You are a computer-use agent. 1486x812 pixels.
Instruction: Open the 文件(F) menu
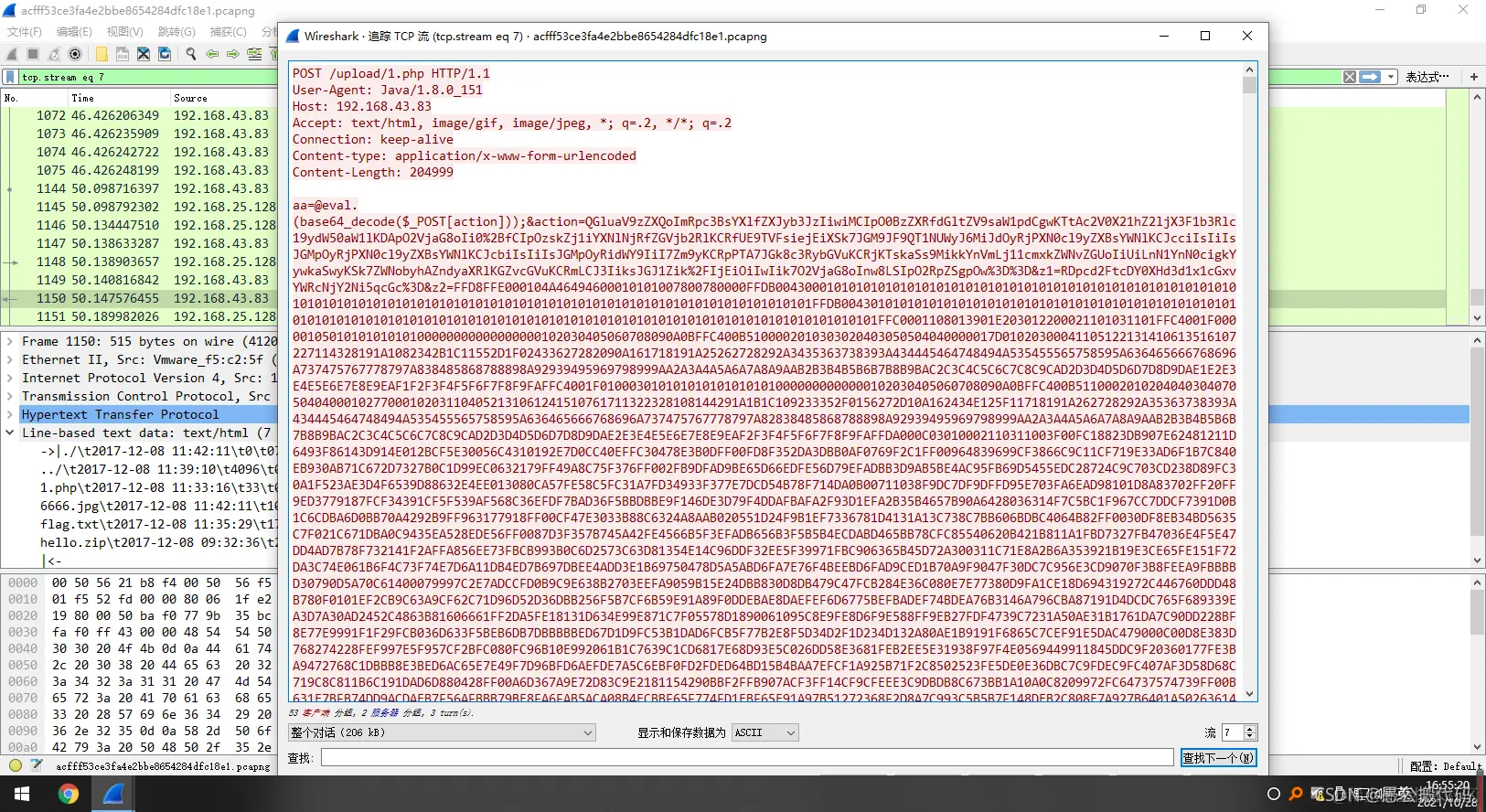click(25, 32)
